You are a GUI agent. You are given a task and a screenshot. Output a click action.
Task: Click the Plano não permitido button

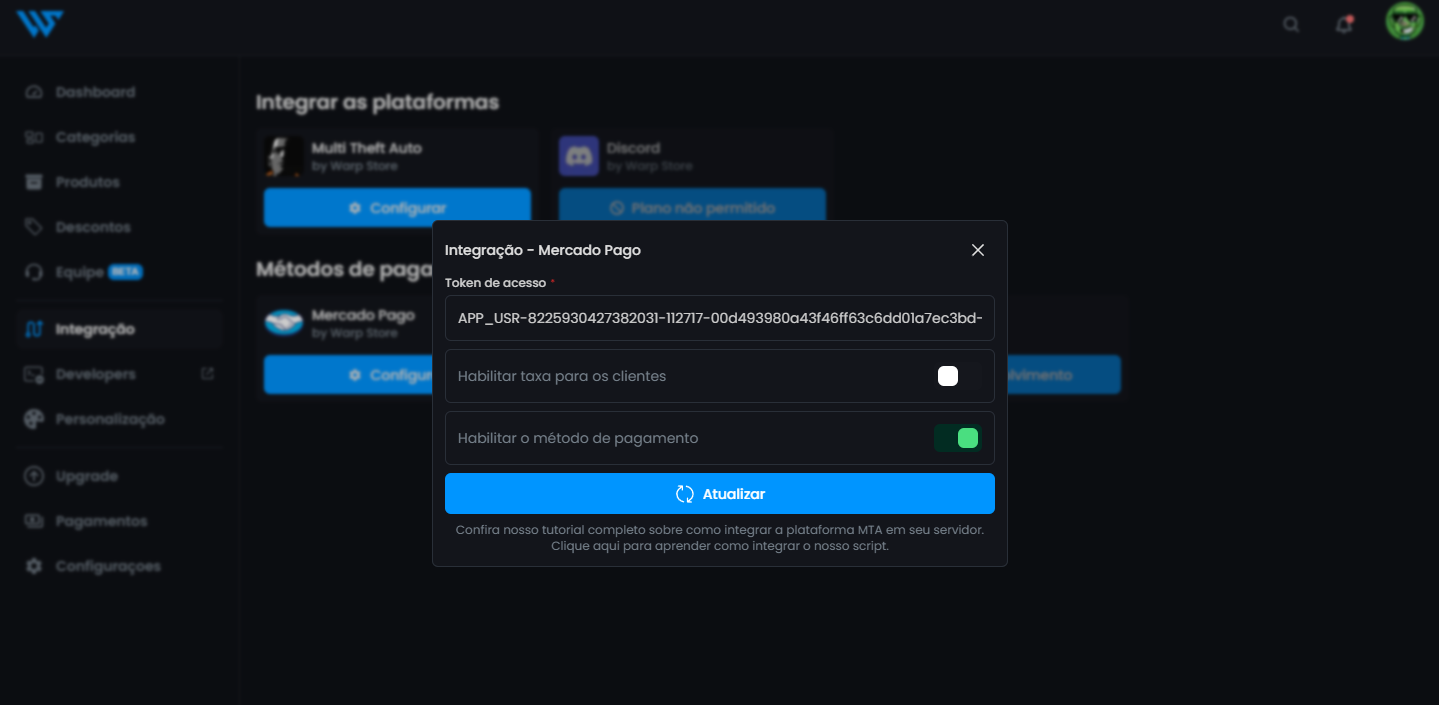click(x=692, y=208)
